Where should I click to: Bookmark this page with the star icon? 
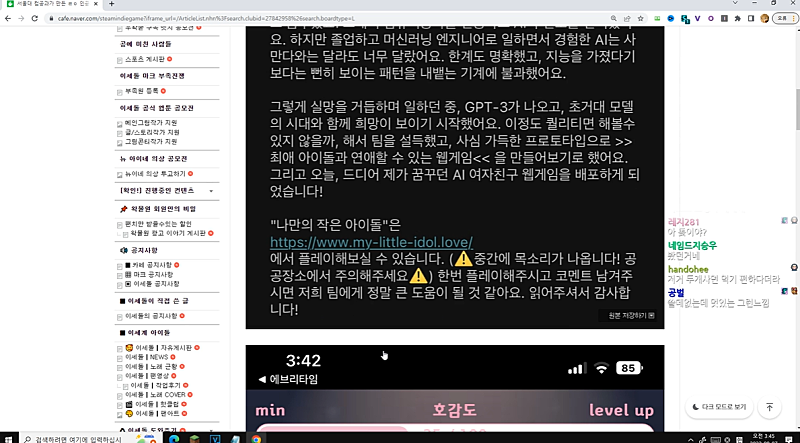point(640,18)
